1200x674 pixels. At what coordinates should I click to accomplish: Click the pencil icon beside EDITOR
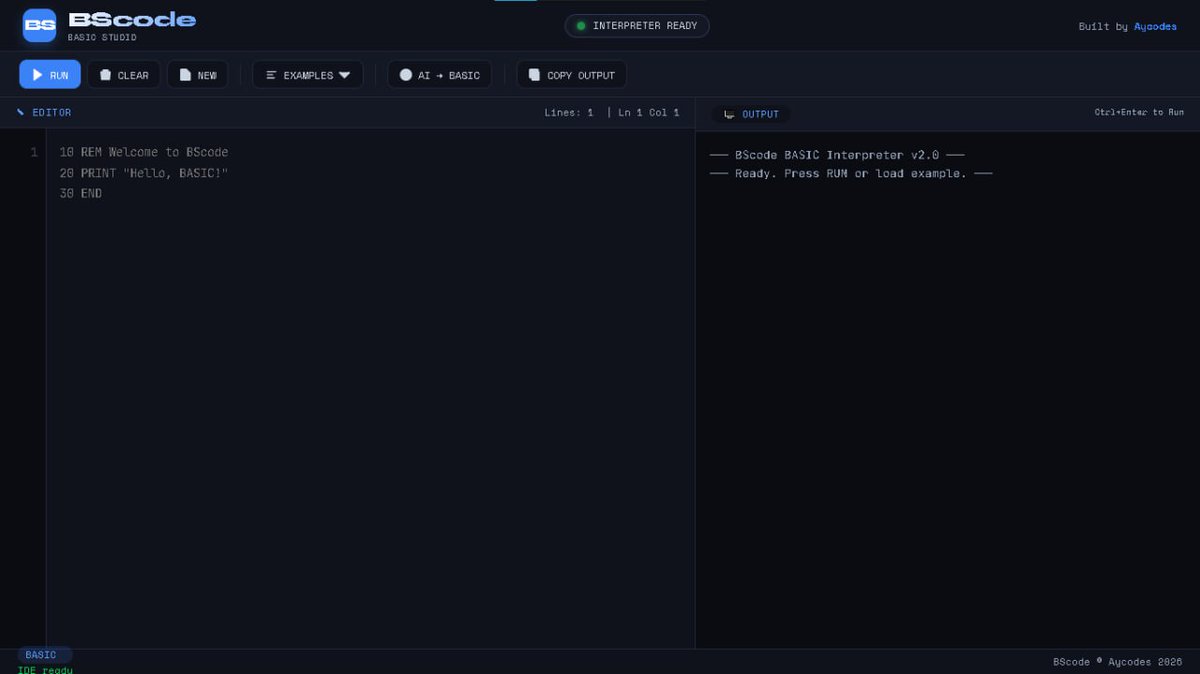tap(21, 113)
